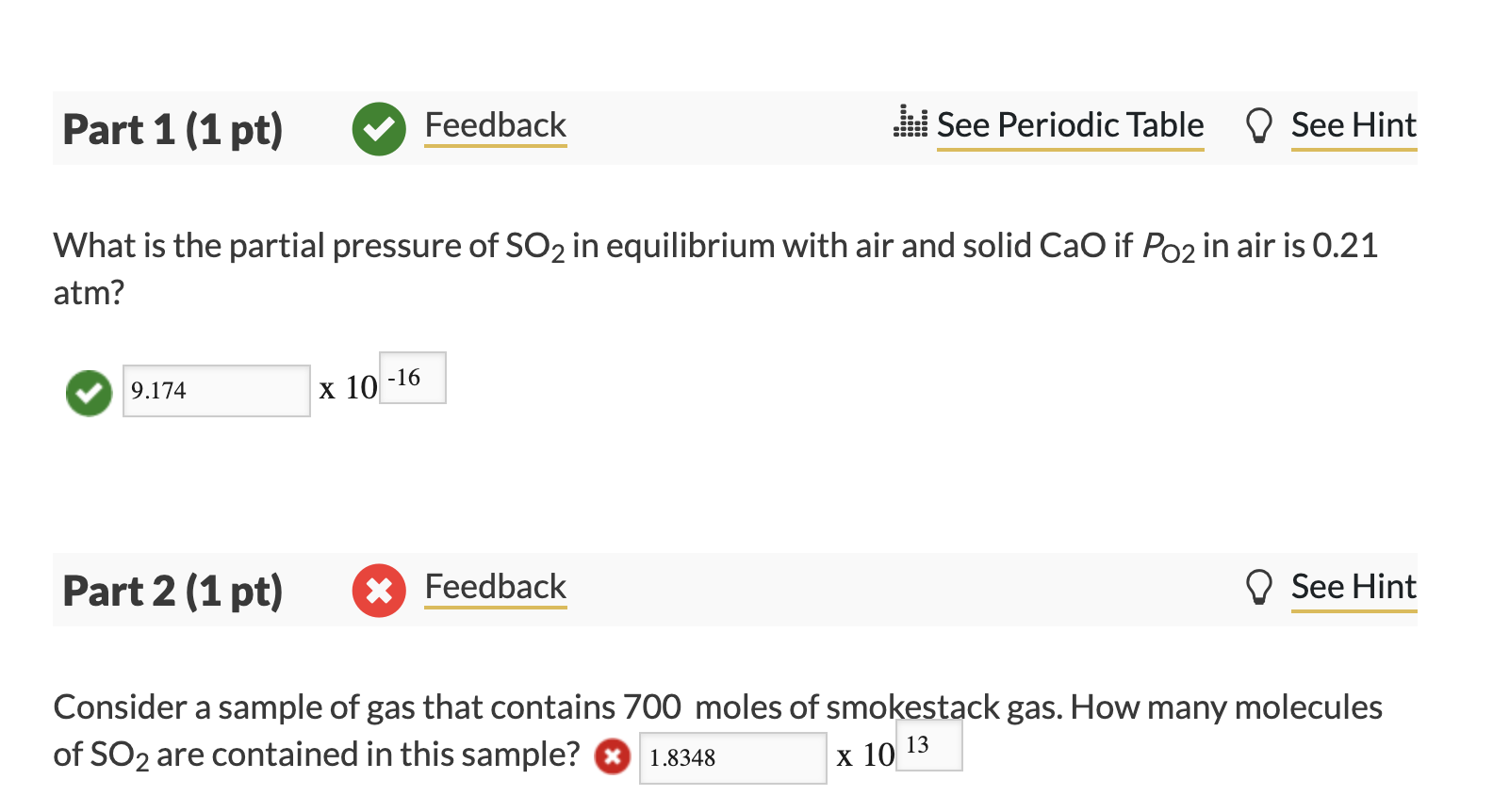Click the green check beside the 9.174 answer
The height and width of the screenshot is (812, 1493).
tap(89, 393)
